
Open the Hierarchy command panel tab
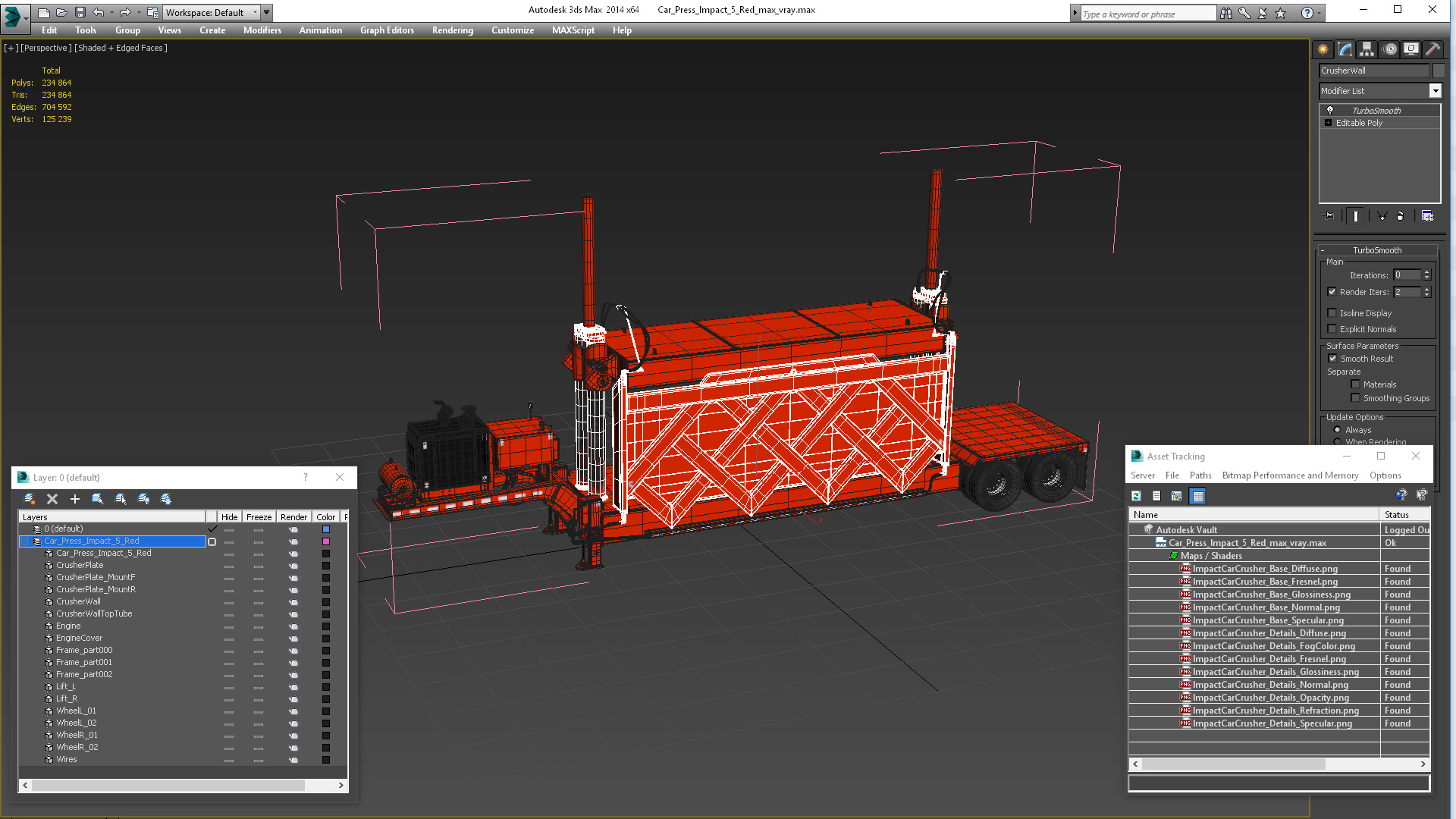pos(1367,49)
